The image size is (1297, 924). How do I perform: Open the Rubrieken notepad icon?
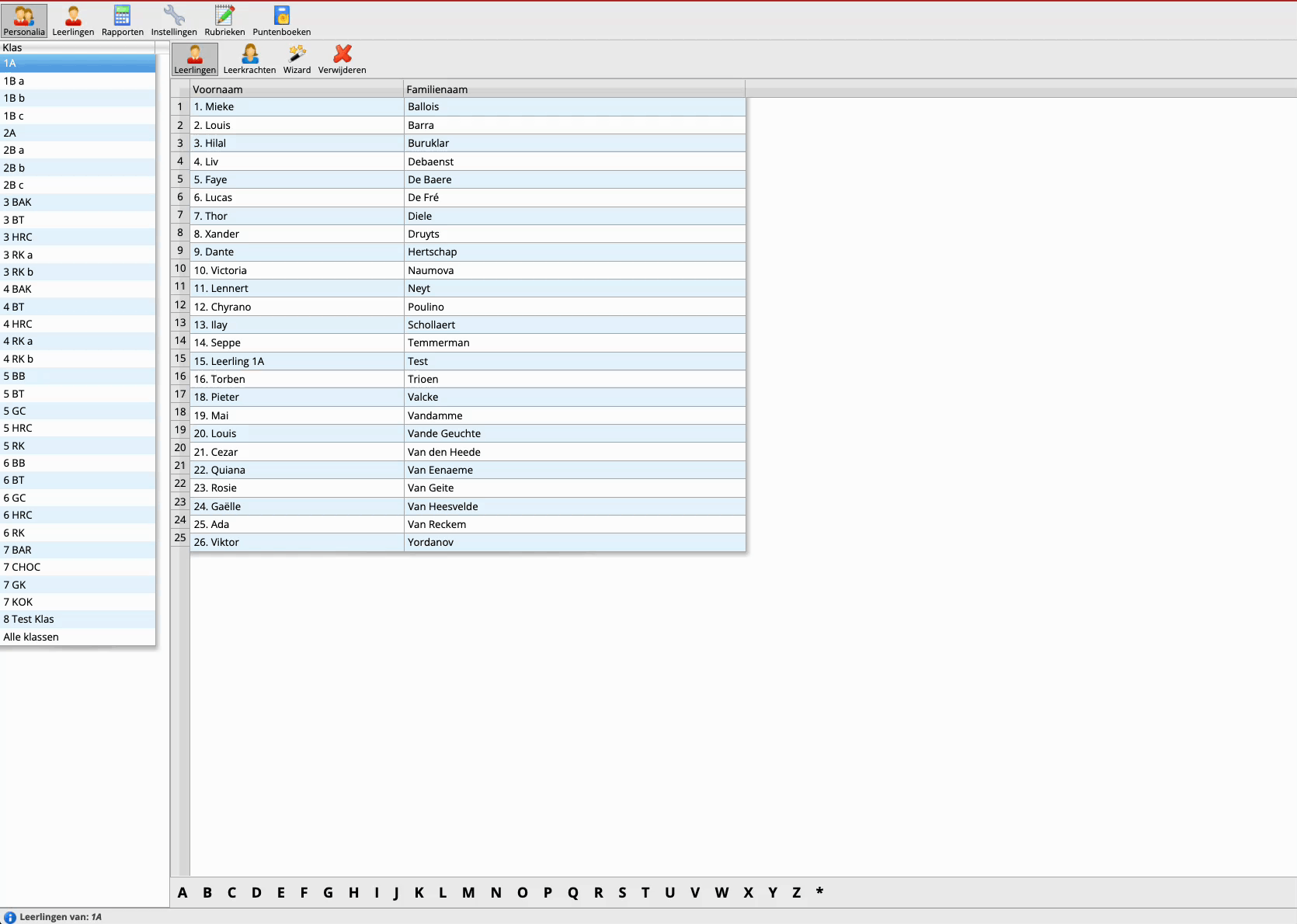coord(224,21)
